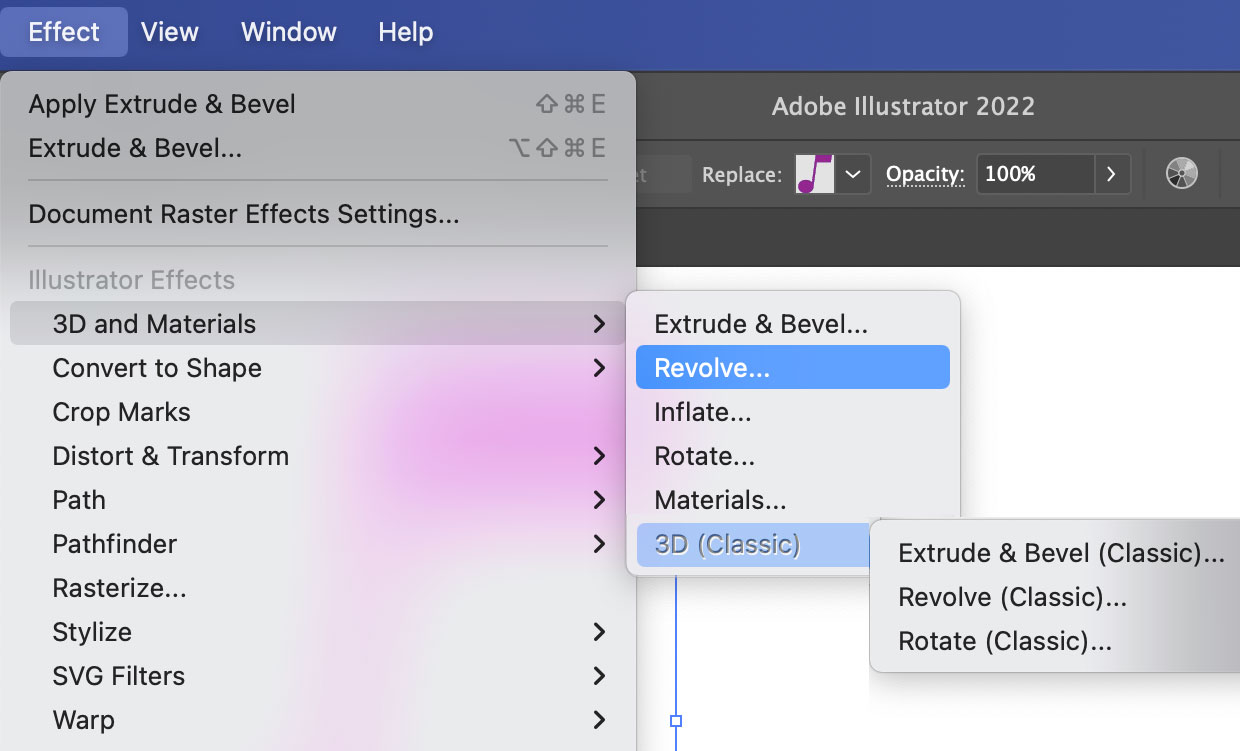The width and height of the screenshot is (1240, 751).
Task: Click the Opacity 100% input field
Action: click(x=1034, y=174)
